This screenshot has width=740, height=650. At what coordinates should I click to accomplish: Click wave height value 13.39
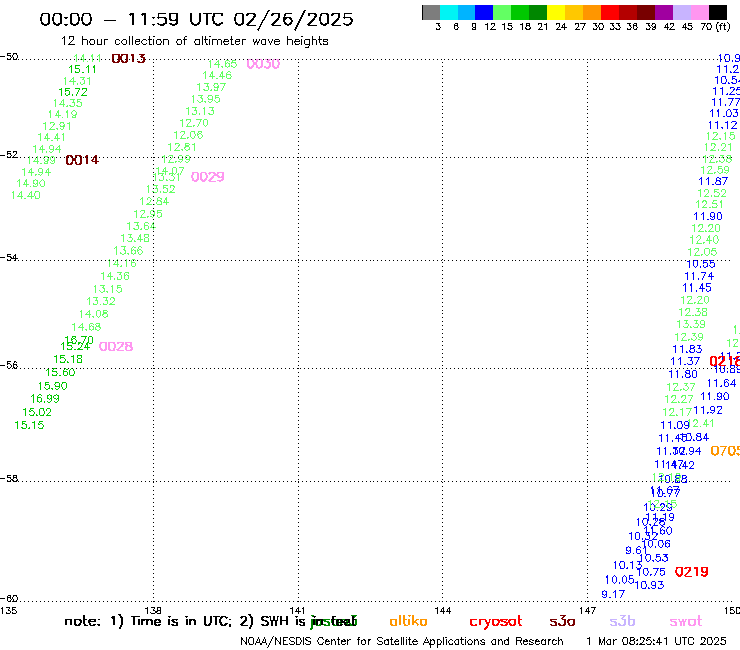(691, 324)
